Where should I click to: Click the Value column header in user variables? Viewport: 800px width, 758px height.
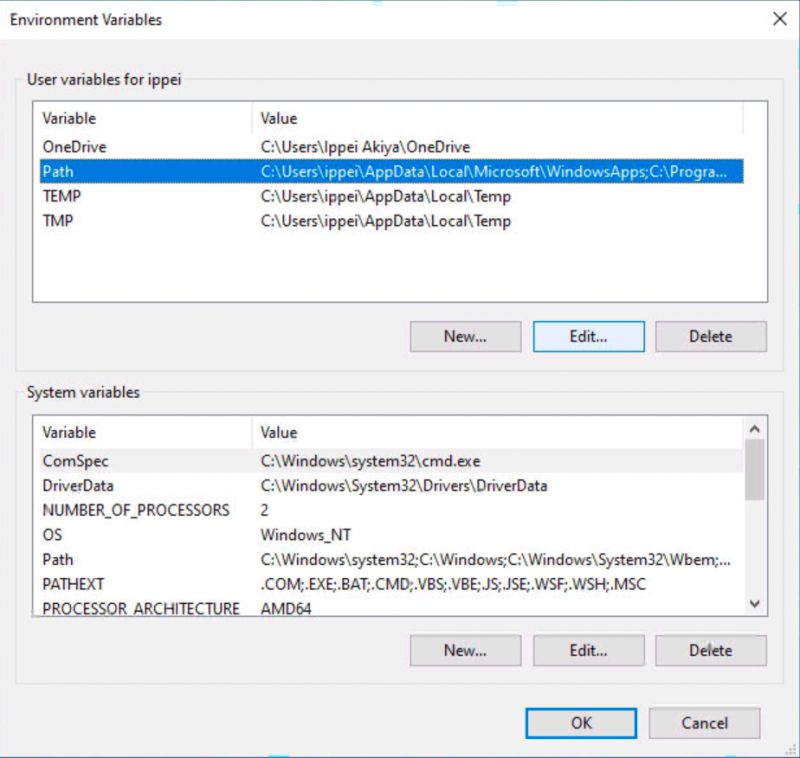pyautogui.click(x=278, y=118)
